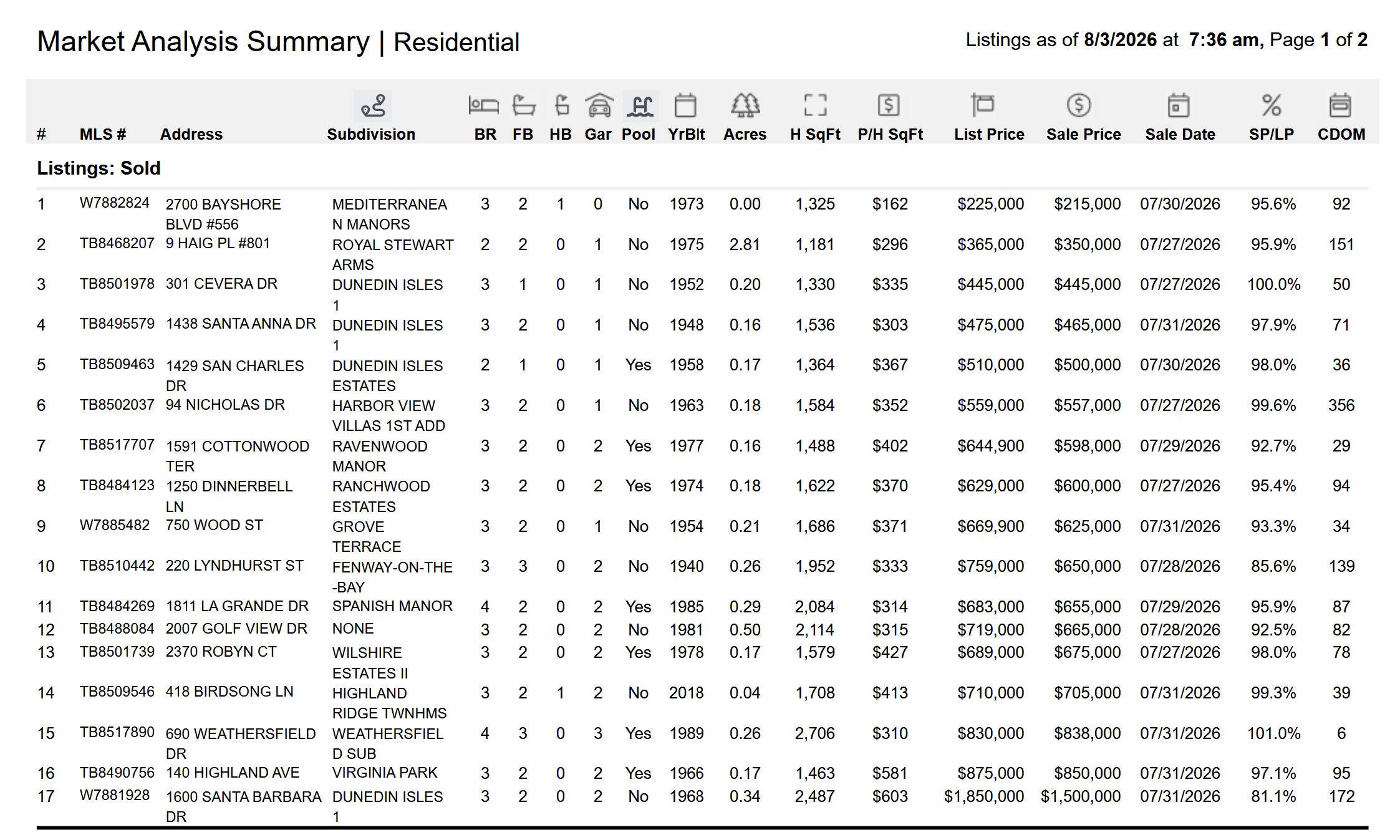Screen dimensions: 1400x840
Task: Click the garage car icon above Gar
Action: pos(599,105)
